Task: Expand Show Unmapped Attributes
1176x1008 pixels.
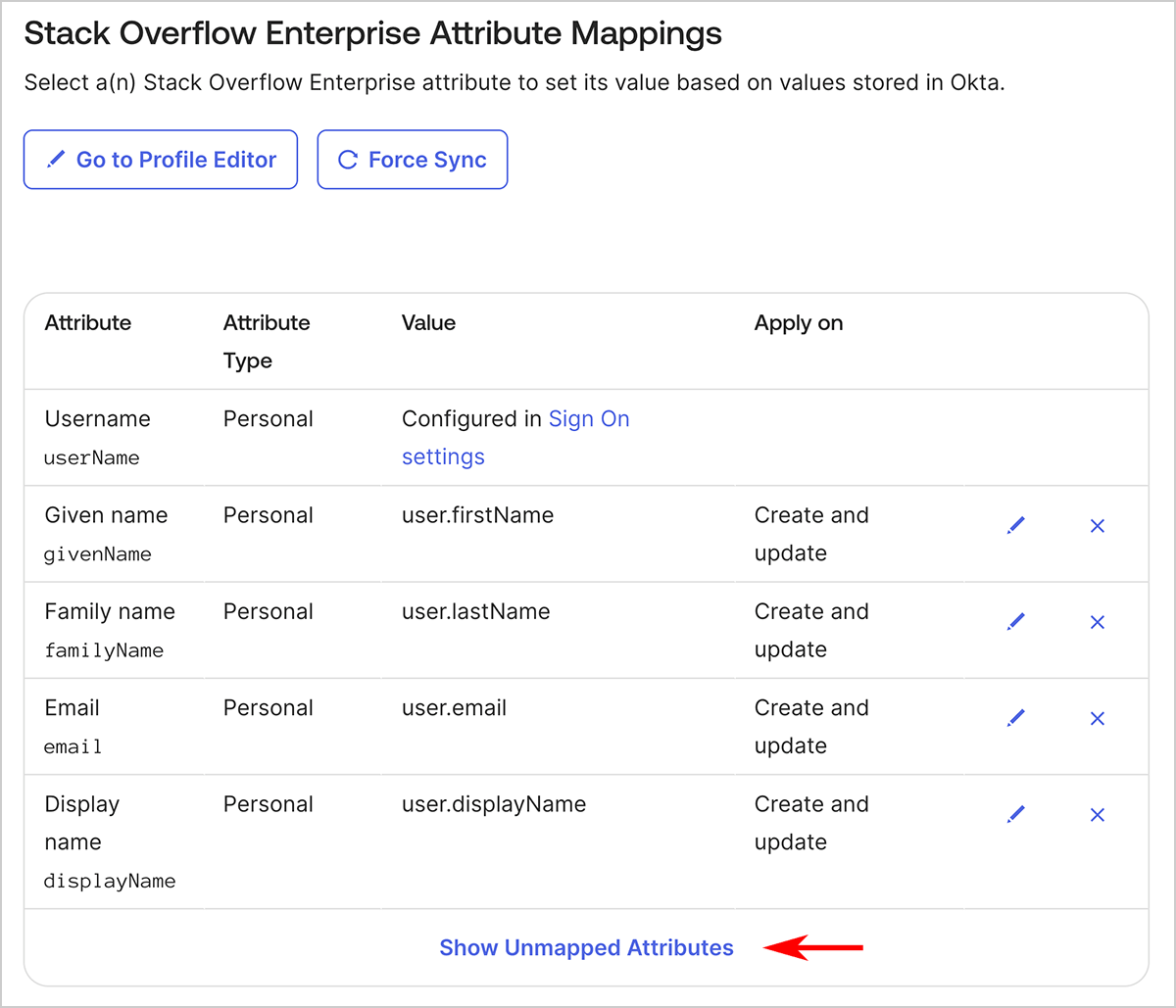Action: click(x=586, y=947)
